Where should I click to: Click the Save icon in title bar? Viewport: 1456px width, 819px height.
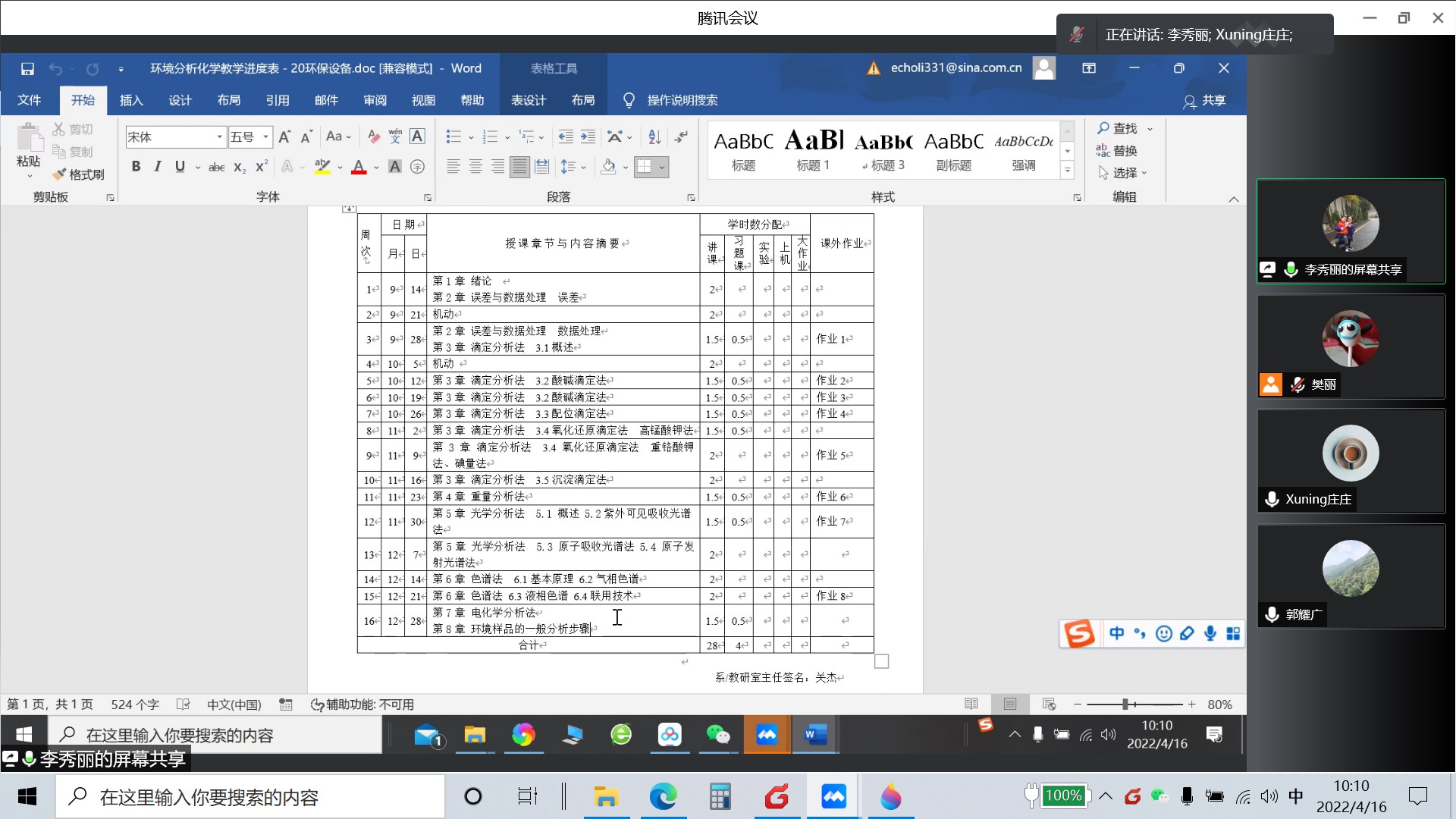(27, 68)
